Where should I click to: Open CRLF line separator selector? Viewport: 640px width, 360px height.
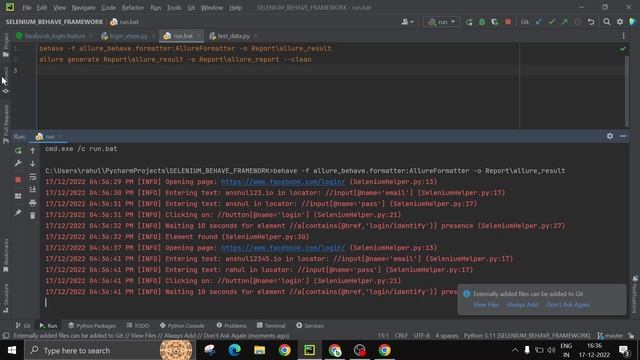401,336
